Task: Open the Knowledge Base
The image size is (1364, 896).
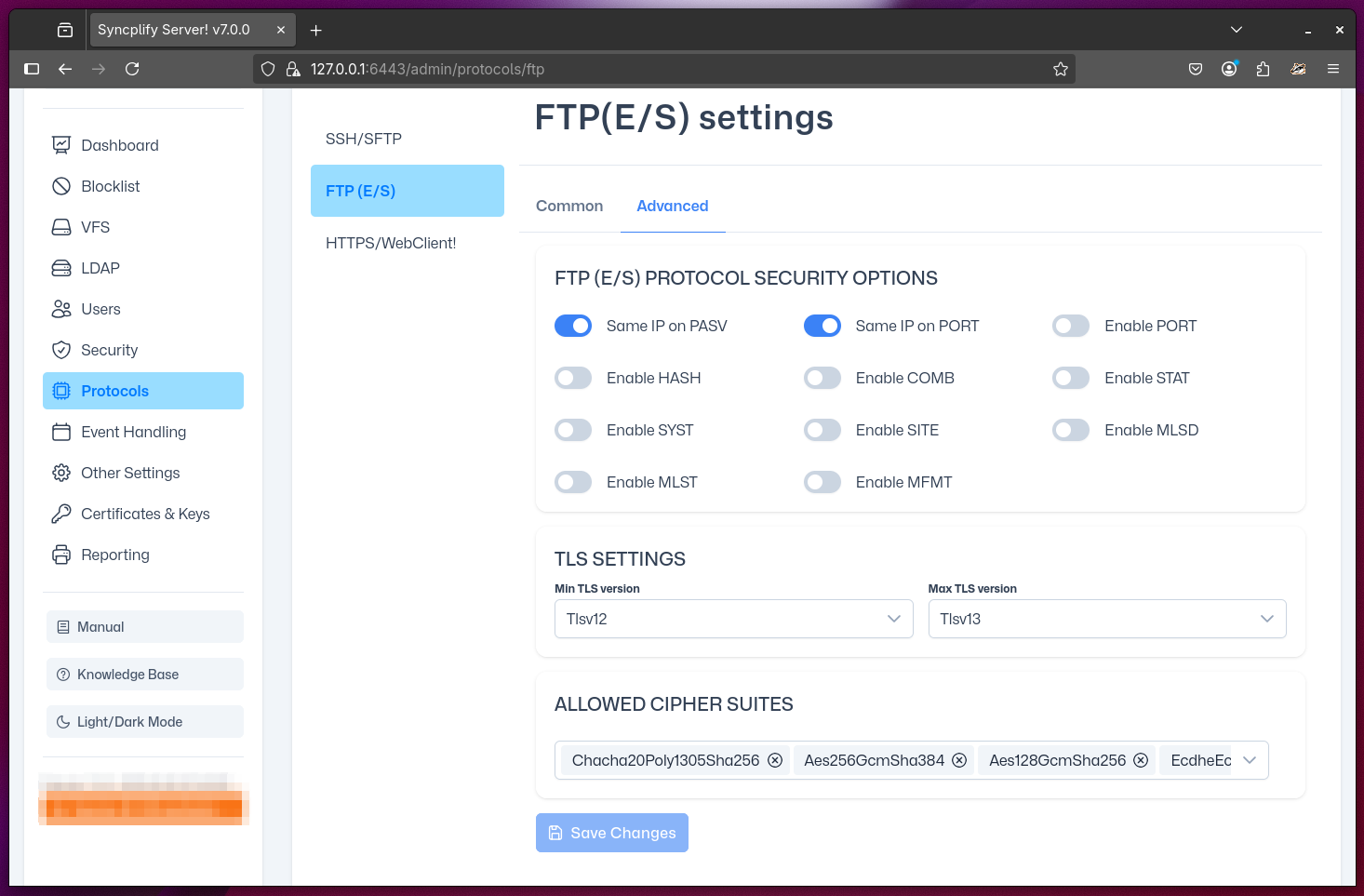Action: point(144,674)
